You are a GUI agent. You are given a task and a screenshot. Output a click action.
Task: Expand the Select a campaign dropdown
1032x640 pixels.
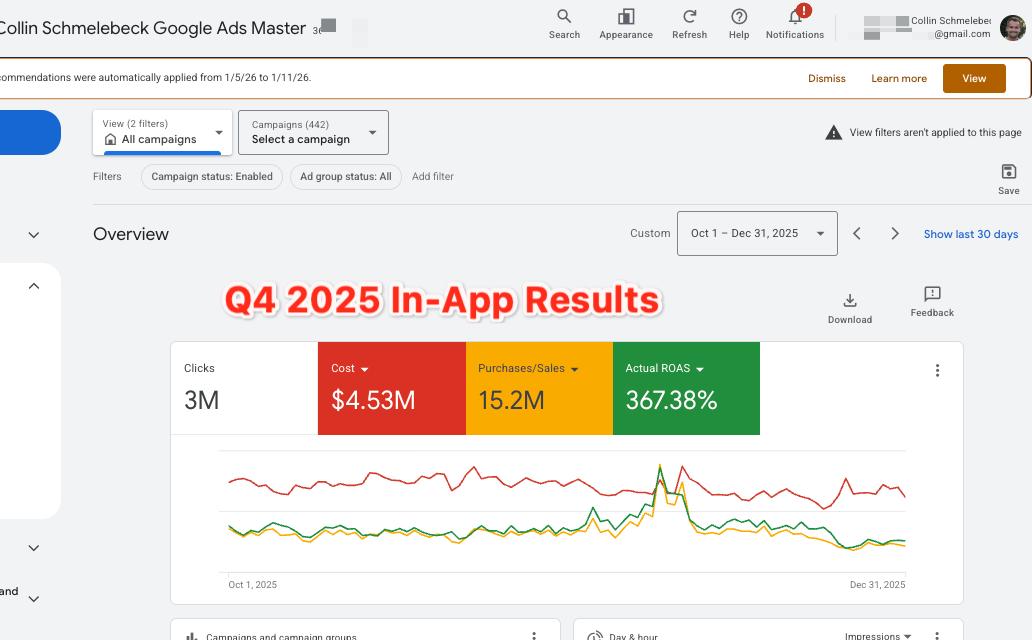(313, 132)
